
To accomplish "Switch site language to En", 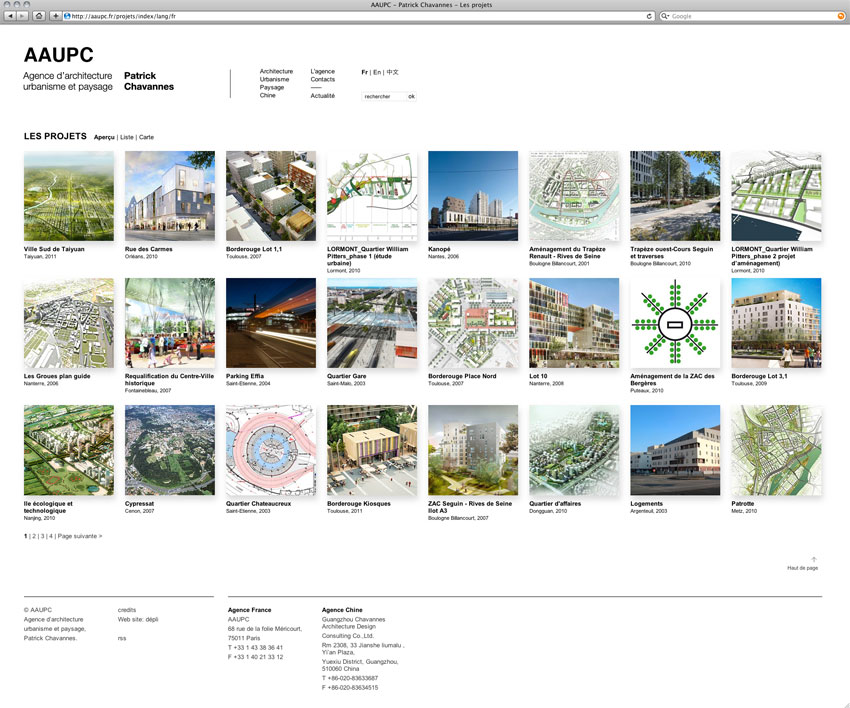I will 377,72.
